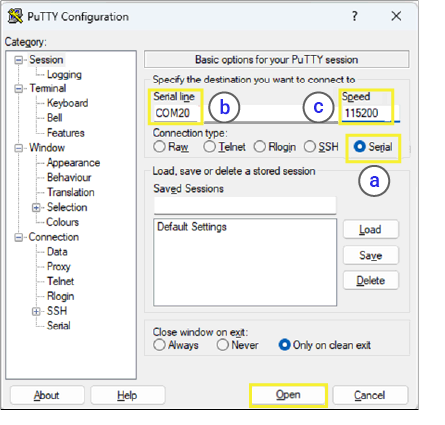Set close window on exit to Never
The width and height of the screenshot is (445, 425).
pos(223,345)
